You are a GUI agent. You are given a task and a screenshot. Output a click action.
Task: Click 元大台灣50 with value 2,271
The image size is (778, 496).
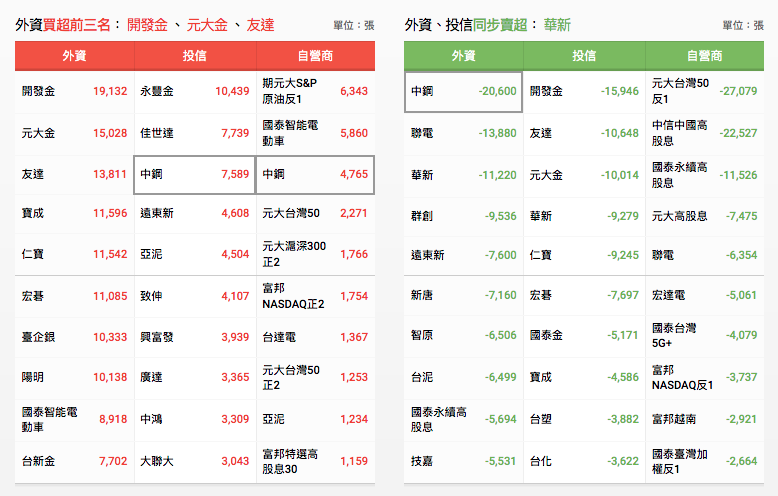point(291,213)
